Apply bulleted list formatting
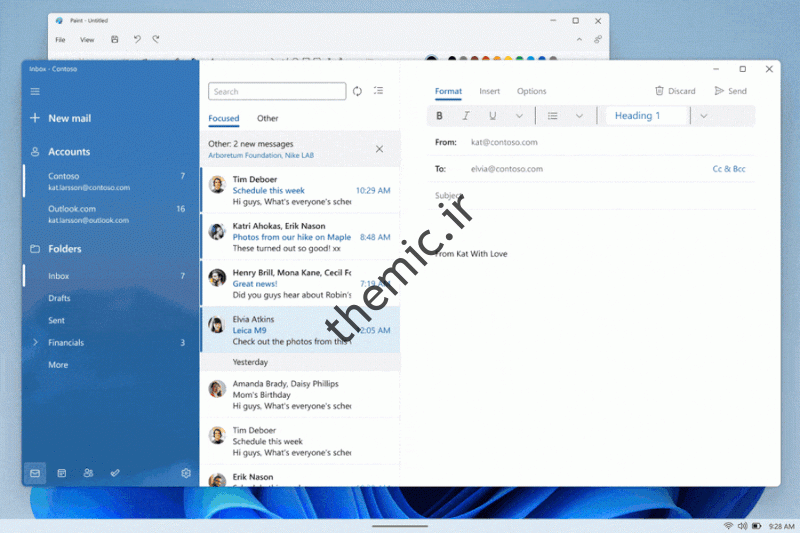800x533 pixels. pos(553,116)
